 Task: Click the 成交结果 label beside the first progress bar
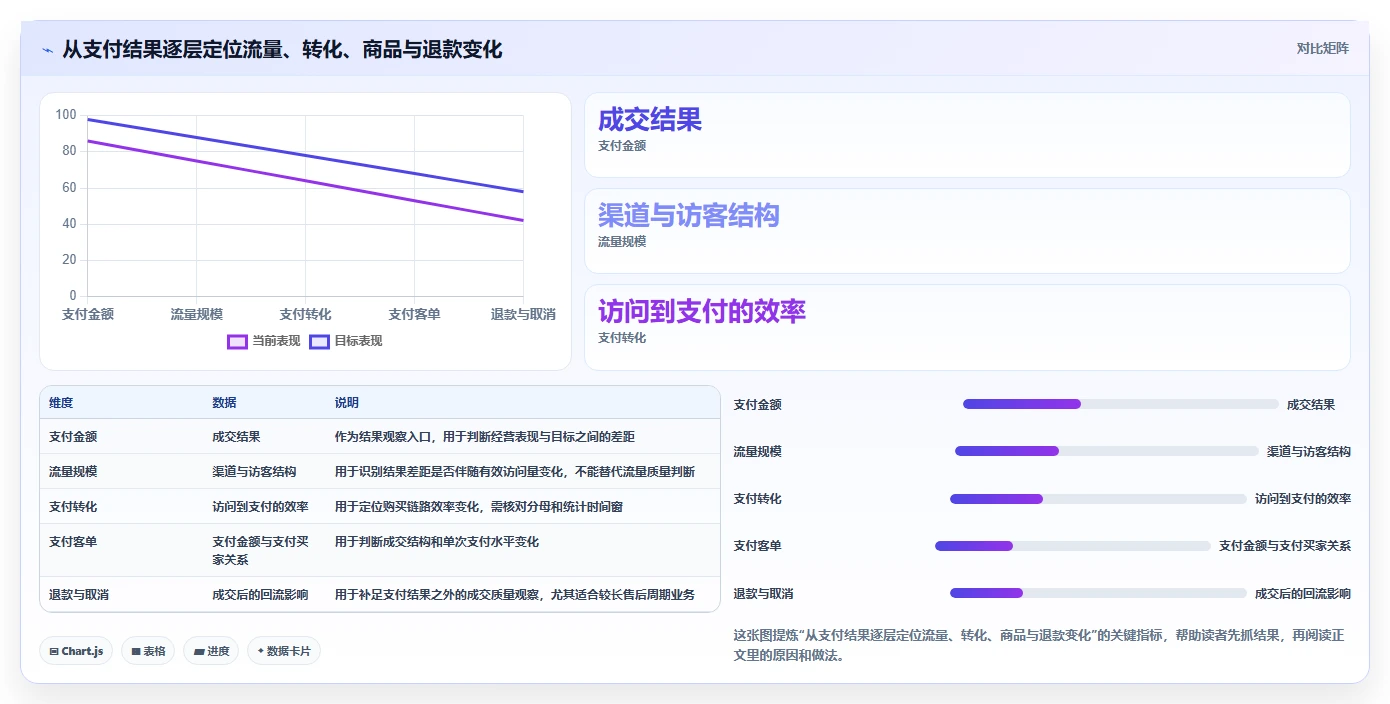1311,404
